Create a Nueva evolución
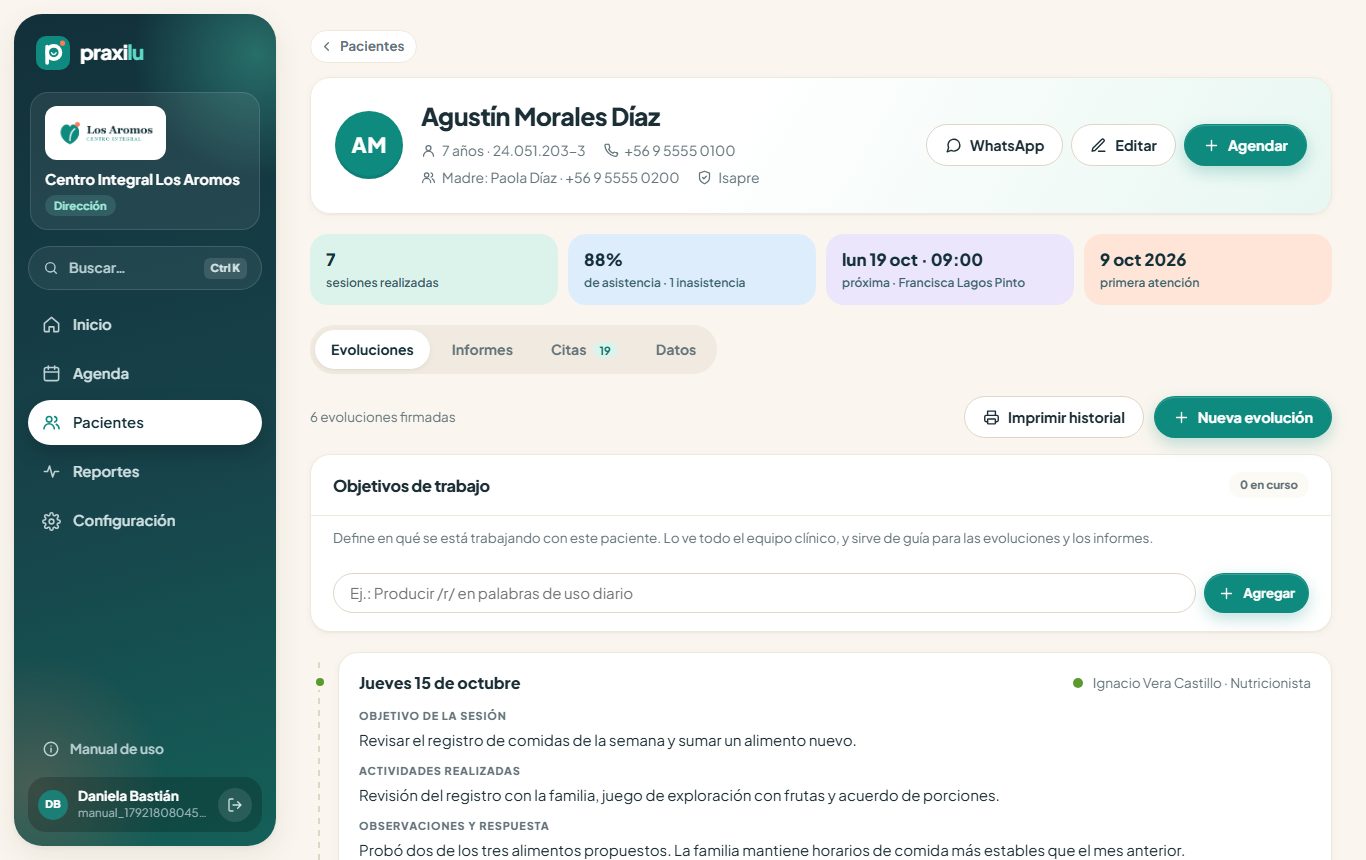This screenshot has width=1366, height=860. (1243, 418)
